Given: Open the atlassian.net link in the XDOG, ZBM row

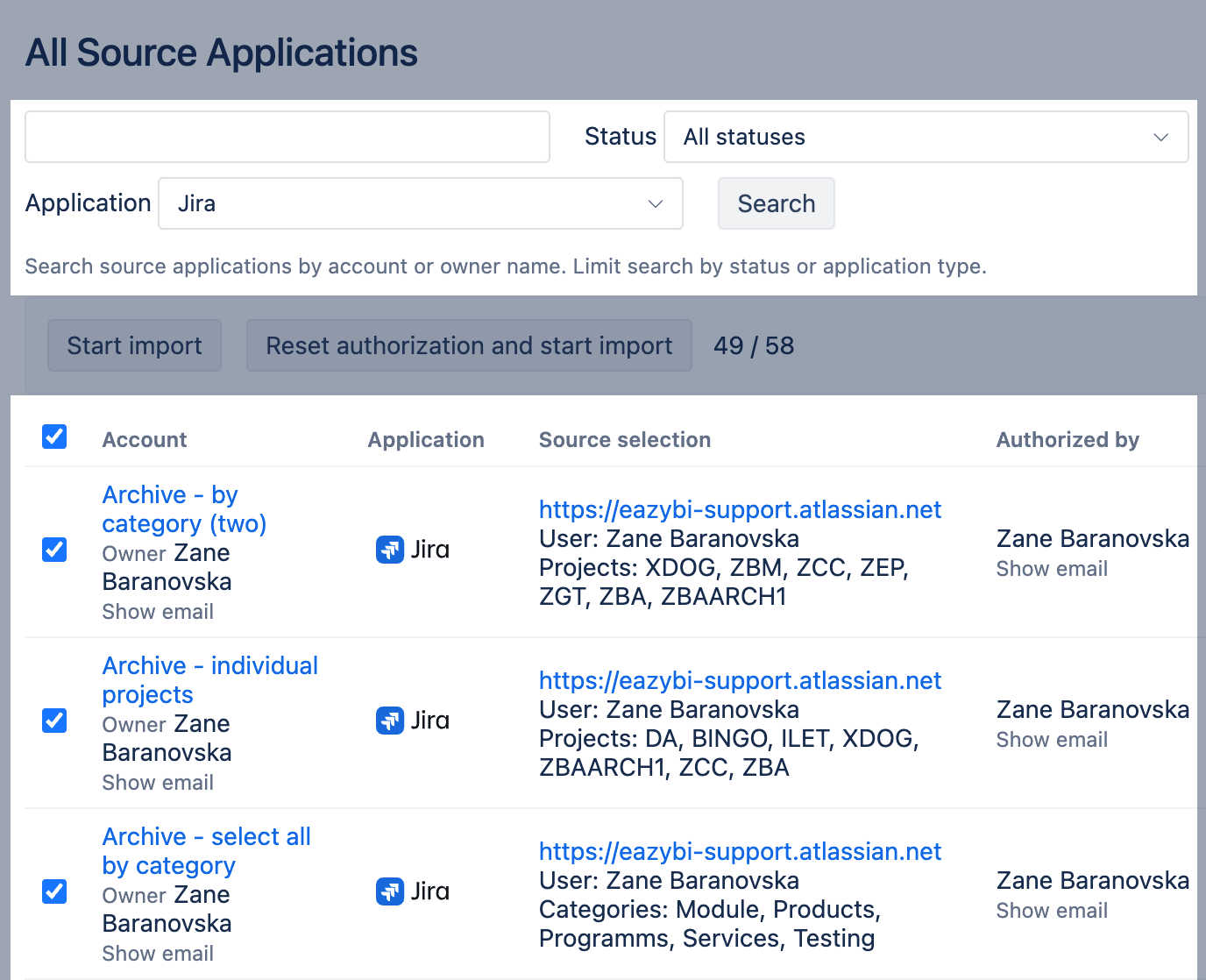Looking at the screenshot, I should (740, 509).
